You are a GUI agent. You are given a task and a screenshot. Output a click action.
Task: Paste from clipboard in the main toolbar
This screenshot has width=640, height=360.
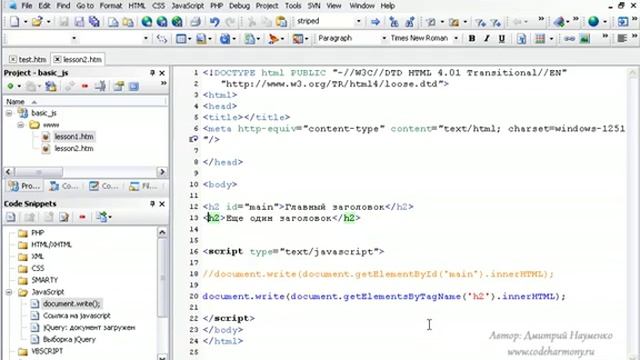[281, 22]
